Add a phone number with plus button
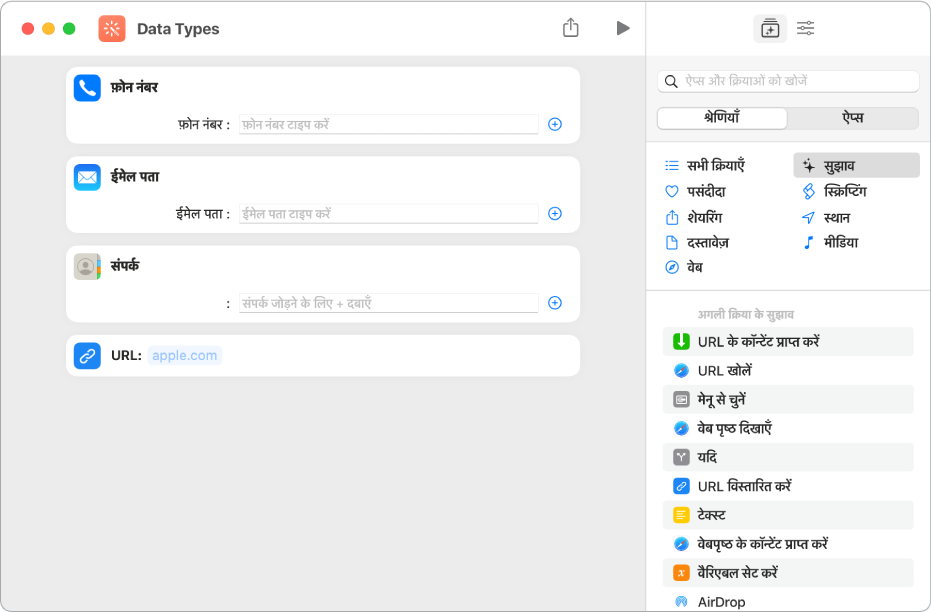The image size is (931, 612). 555,124
